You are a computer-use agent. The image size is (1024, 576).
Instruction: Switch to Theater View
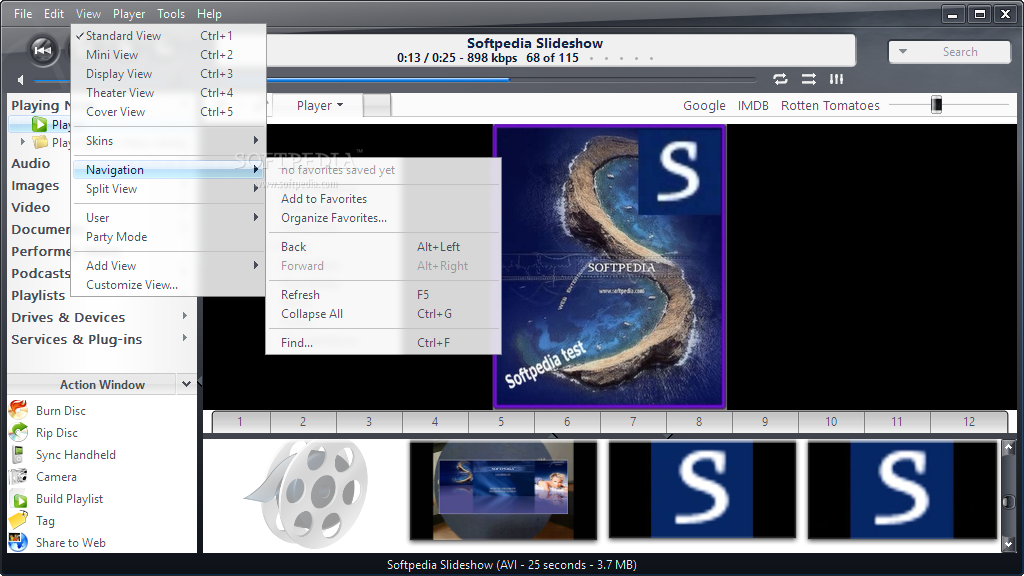coord(168,93)
